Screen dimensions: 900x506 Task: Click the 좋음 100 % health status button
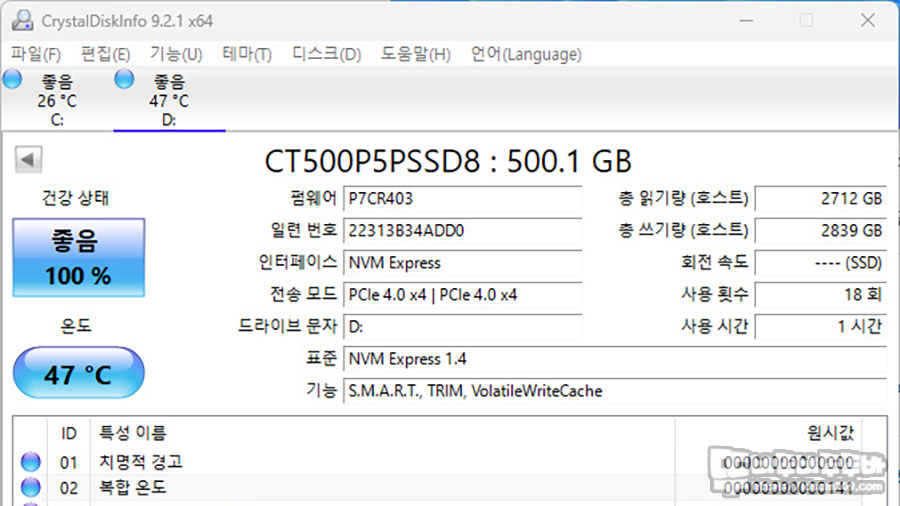pos(79,258)
